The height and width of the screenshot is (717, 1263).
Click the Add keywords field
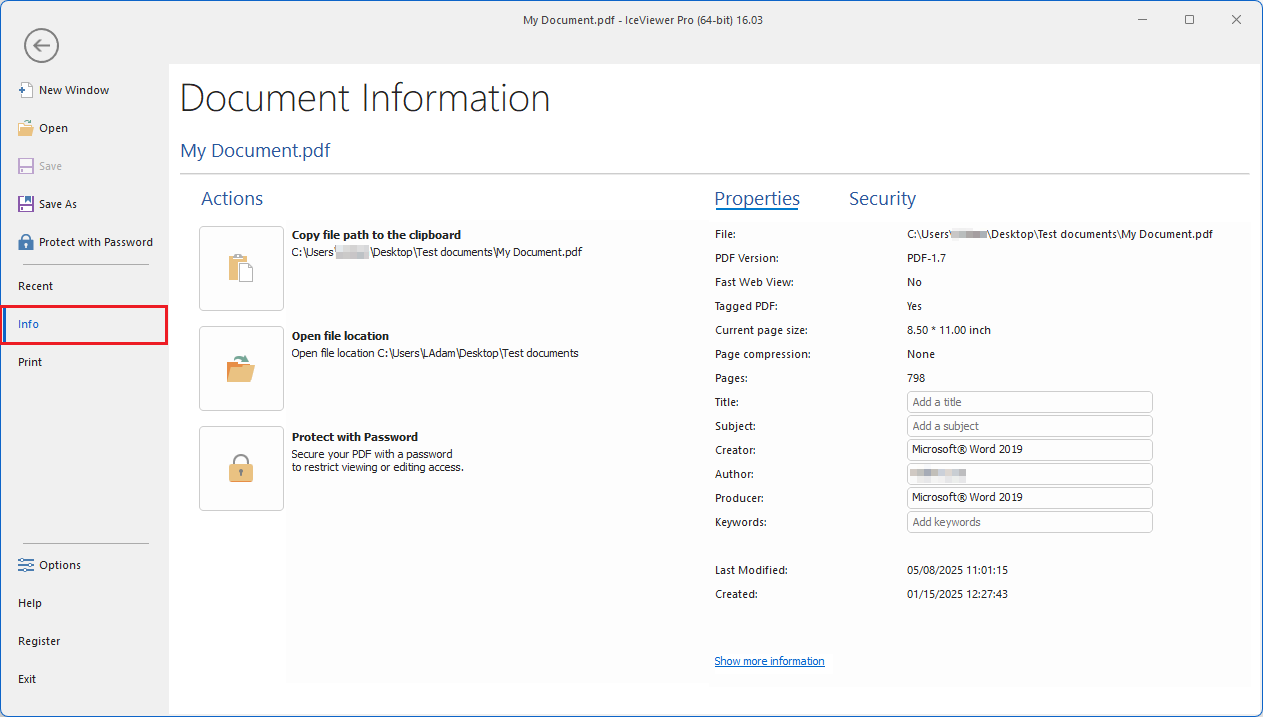pos(1030,522)
